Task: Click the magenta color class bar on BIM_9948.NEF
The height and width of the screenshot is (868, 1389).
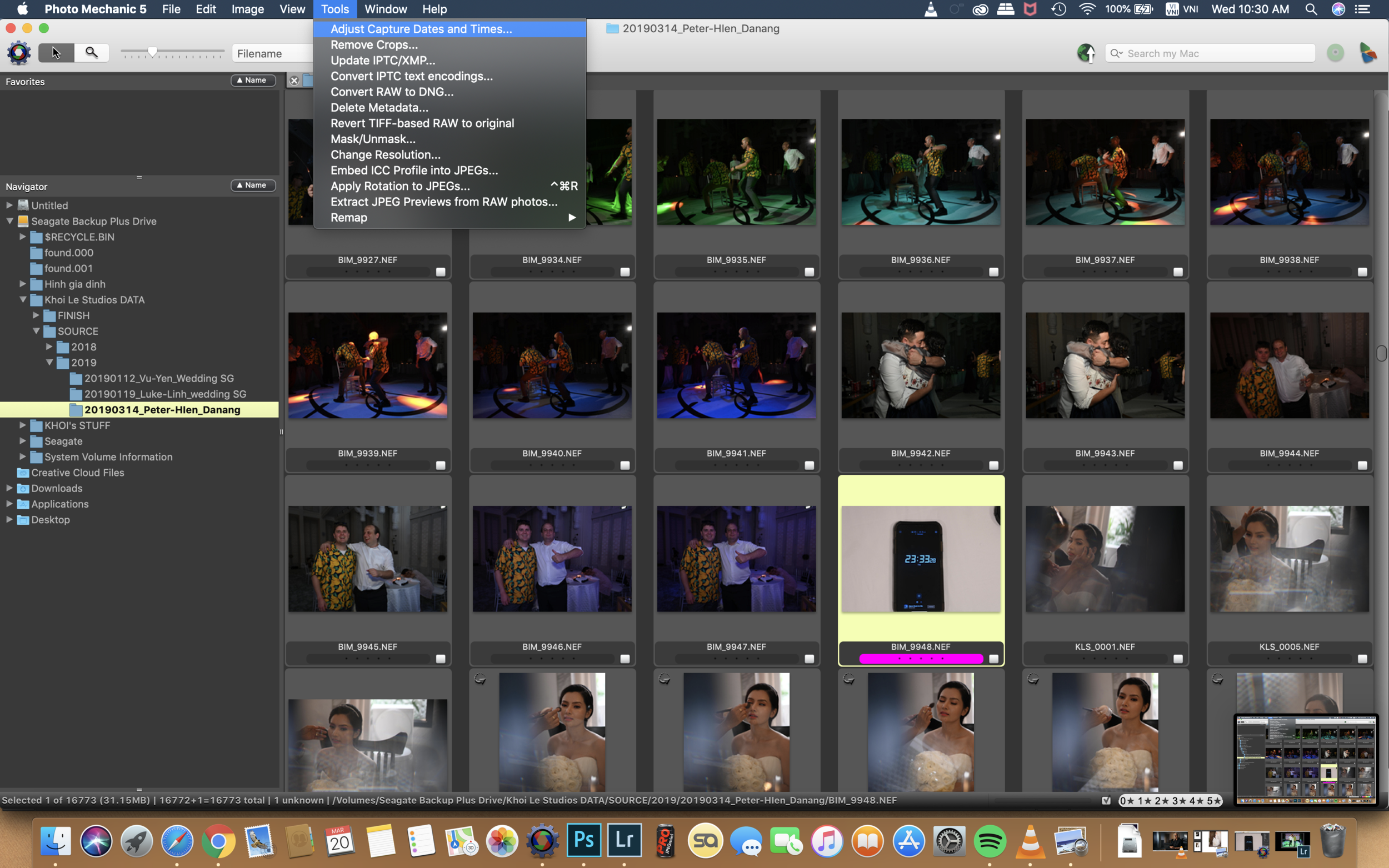Action: (x=921, y=659)
